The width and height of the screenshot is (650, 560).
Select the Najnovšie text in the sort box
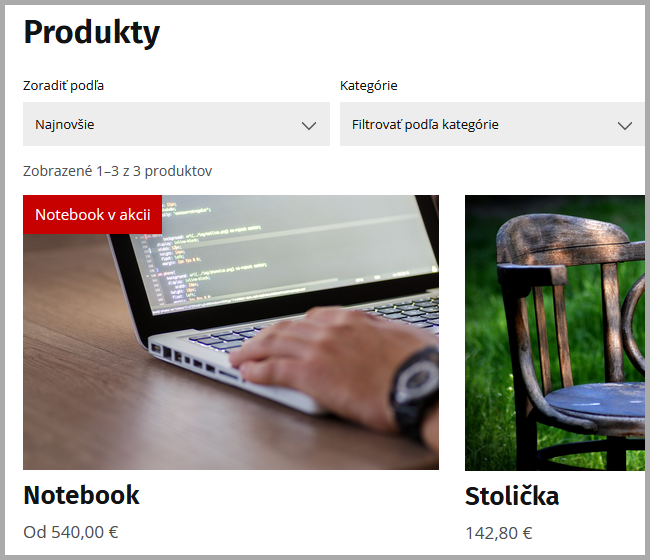click(x=65, y=124)
